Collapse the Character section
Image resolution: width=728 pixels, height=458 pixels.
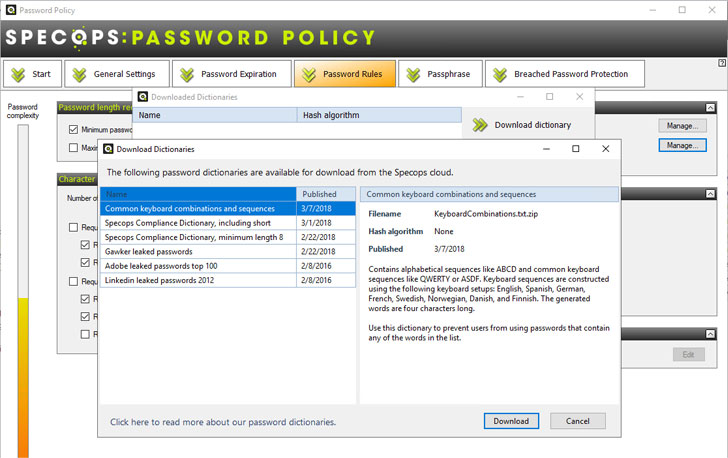(710, 194)
